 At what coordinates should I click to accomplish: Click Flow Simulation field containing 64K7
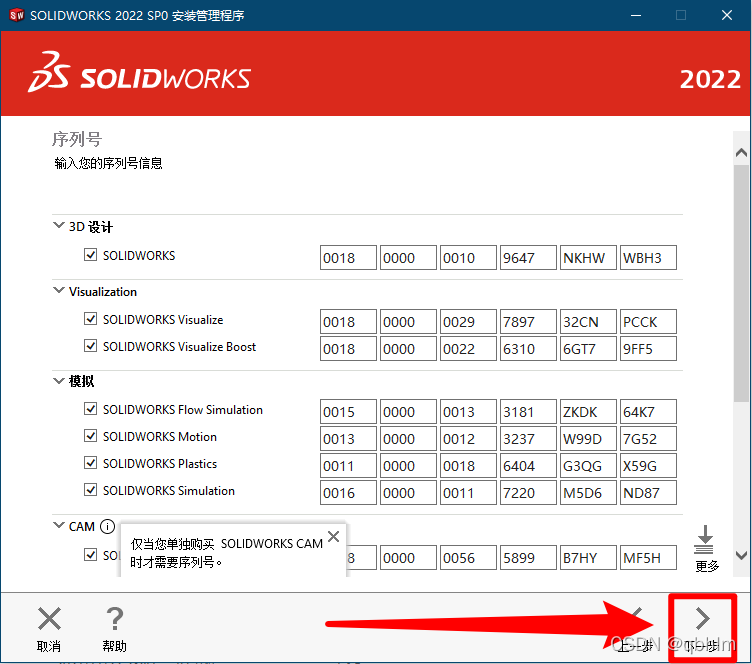pos(648,412)
